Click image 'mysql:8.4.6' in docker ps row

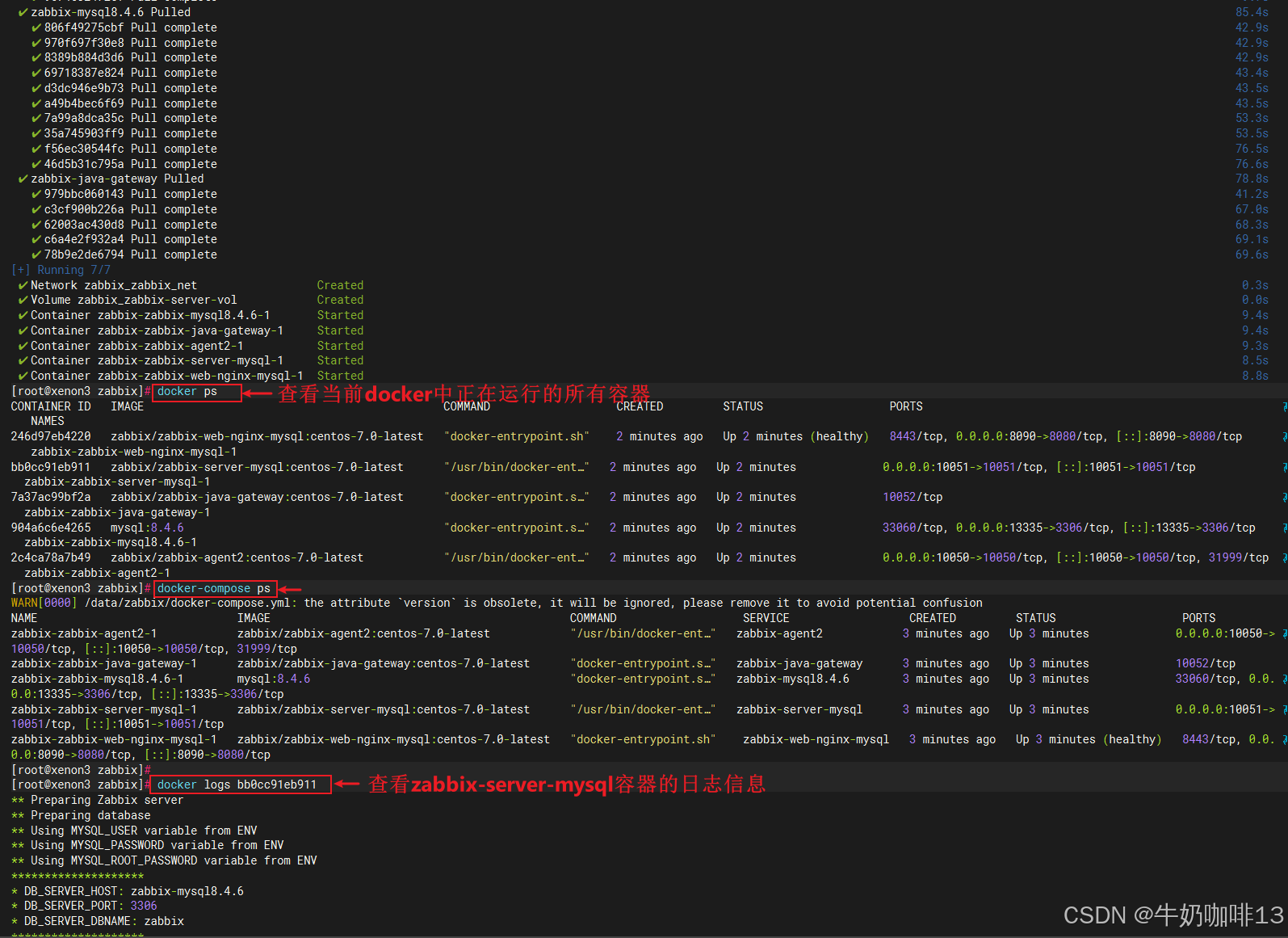pos(147,528)
